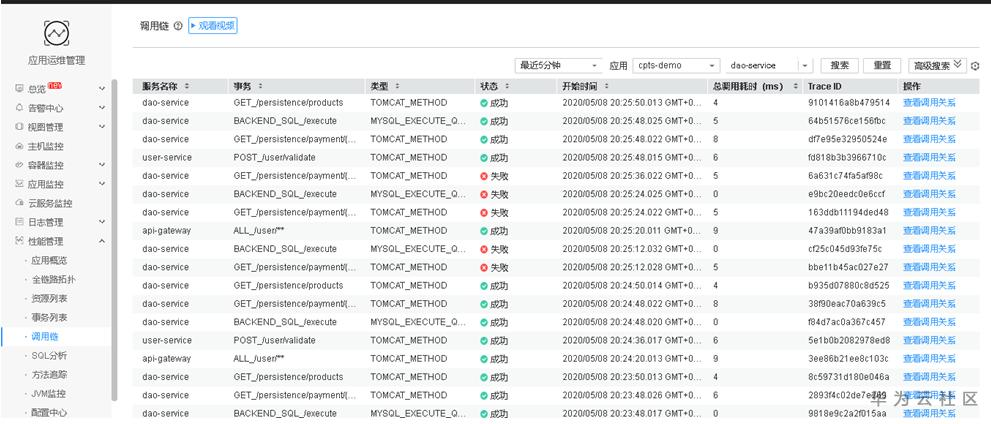The height and width of the screenshot is (424, 991).
Task: Open 查看调用关系 for trace 3ee86b21ee8c103c
Action: pyautogui.click(x=929, y=358)
